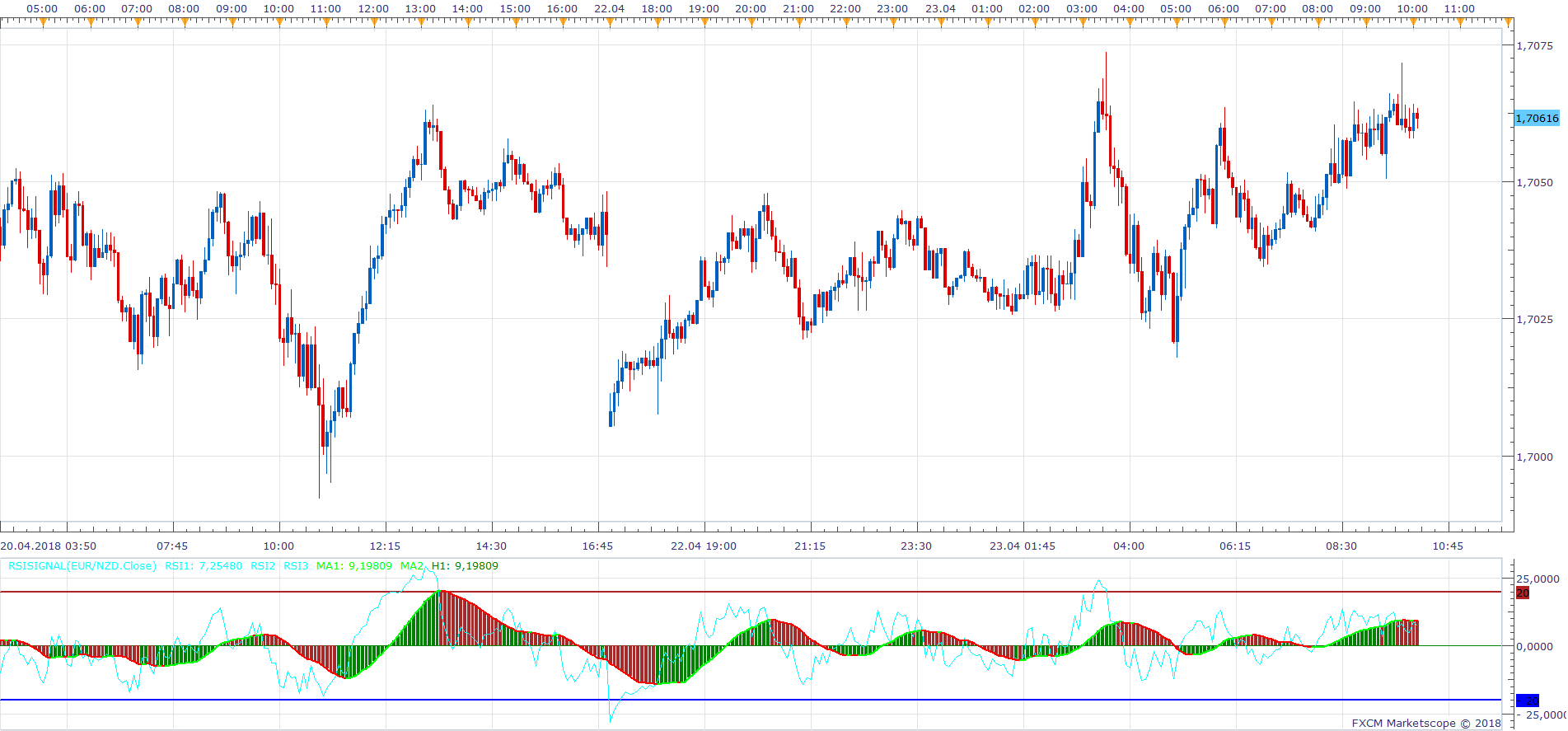1568x731 pixels.
Task: Click the 23:30 bottom axis label
Action: click(916, 546)
